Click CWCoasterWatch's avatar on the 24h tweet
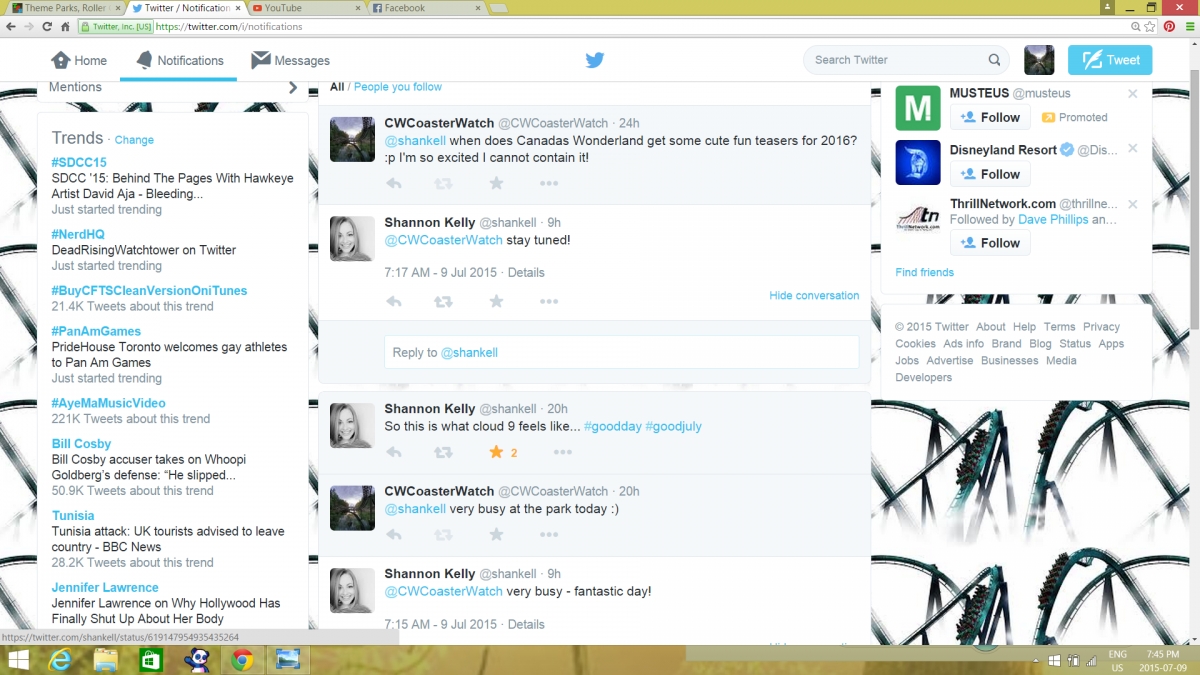This screenshot has width=1200, height=675. pos(352,139)
